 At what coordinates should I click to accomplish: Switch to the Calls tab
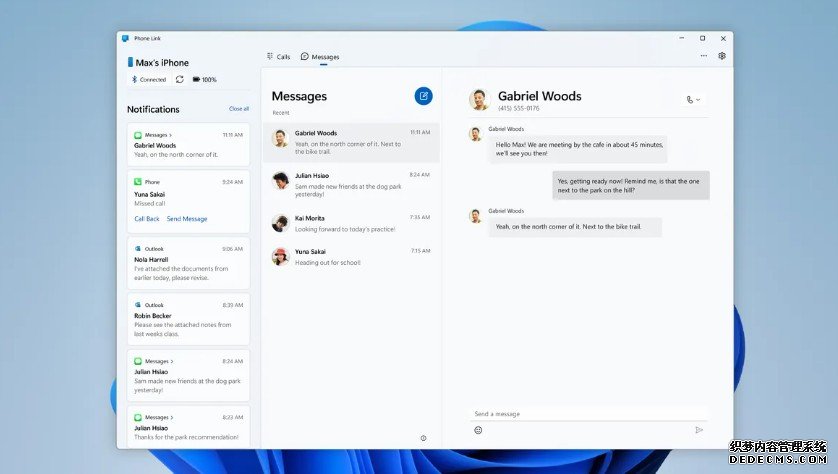(278, 57)
